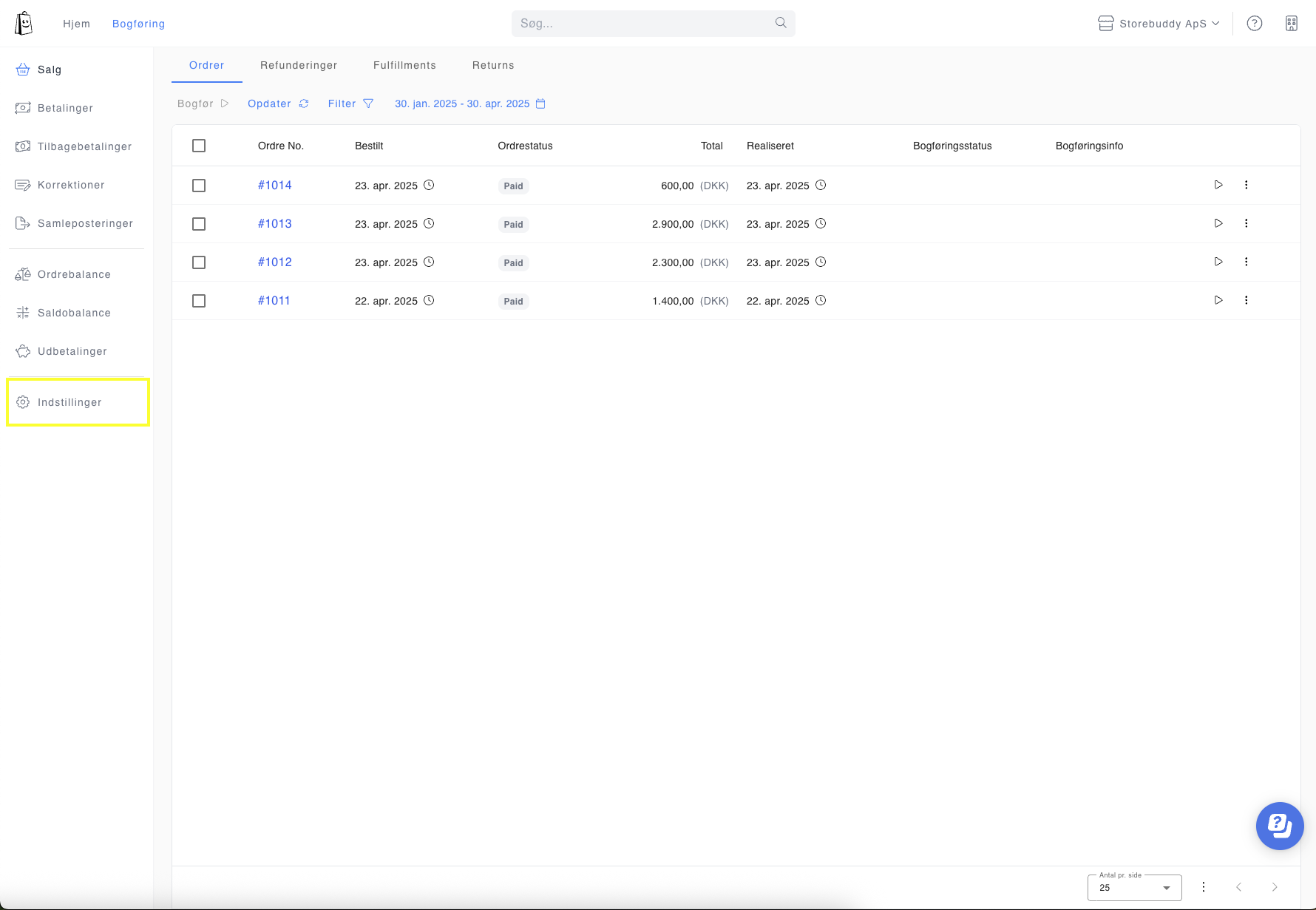Image resolution: width=1316 pixels, height=910 pixels.
Task: Click the Ordrebalance scales icon
Action: click(23, 274)
